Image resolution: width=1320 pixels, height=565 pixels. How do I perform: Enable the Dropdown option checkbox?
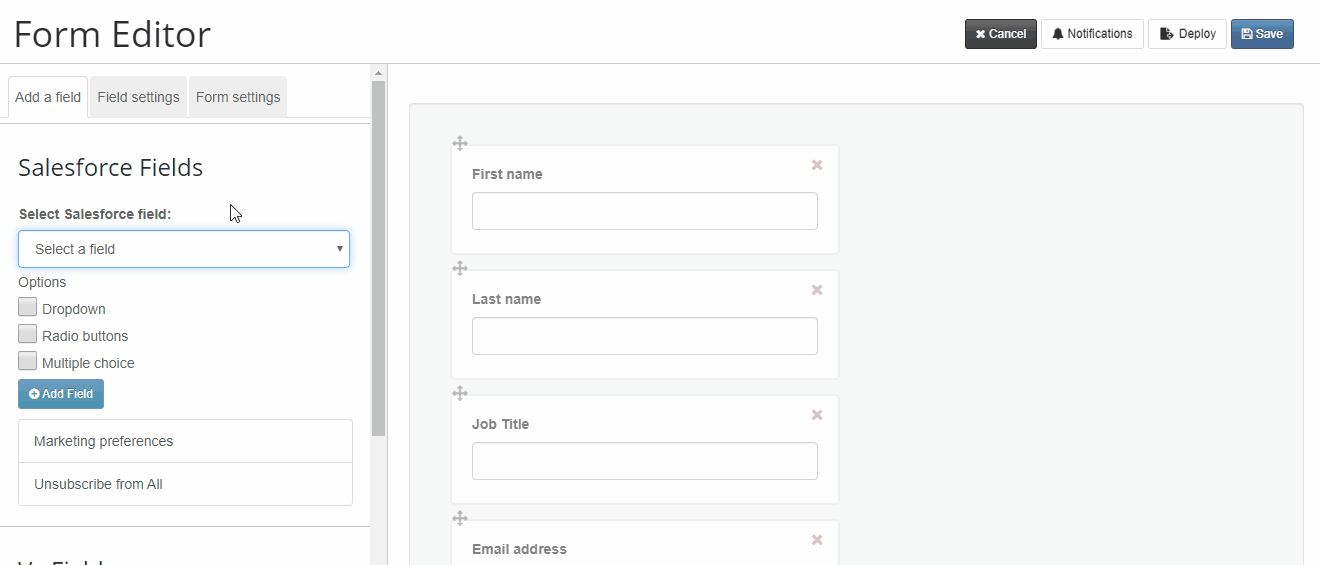(x=27, y=307)
